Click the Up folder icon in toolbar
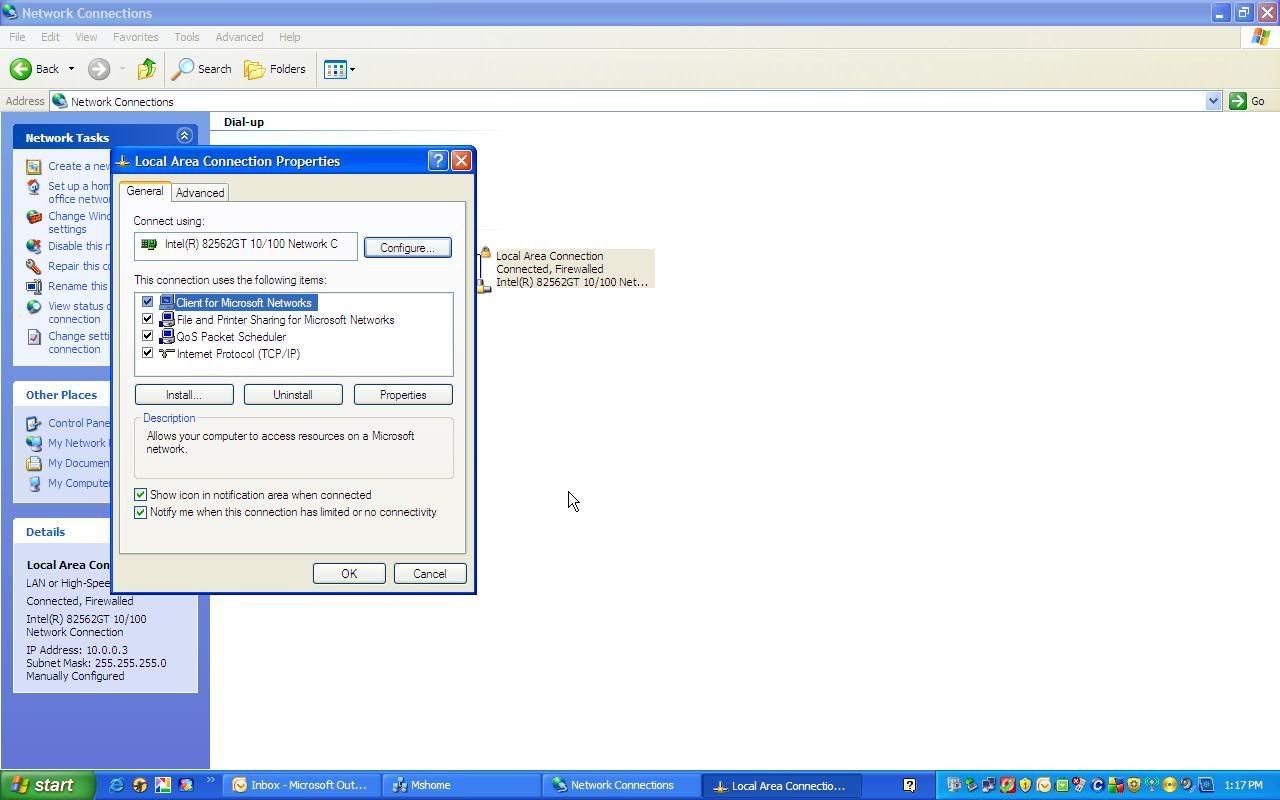Viewport: 1280px width, 800px height. 146,69
